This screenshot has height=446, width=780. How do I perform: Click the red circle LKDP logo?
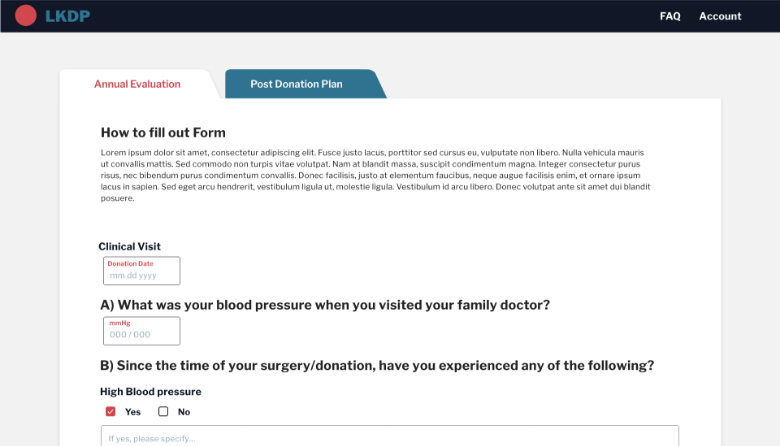(26, 15)
